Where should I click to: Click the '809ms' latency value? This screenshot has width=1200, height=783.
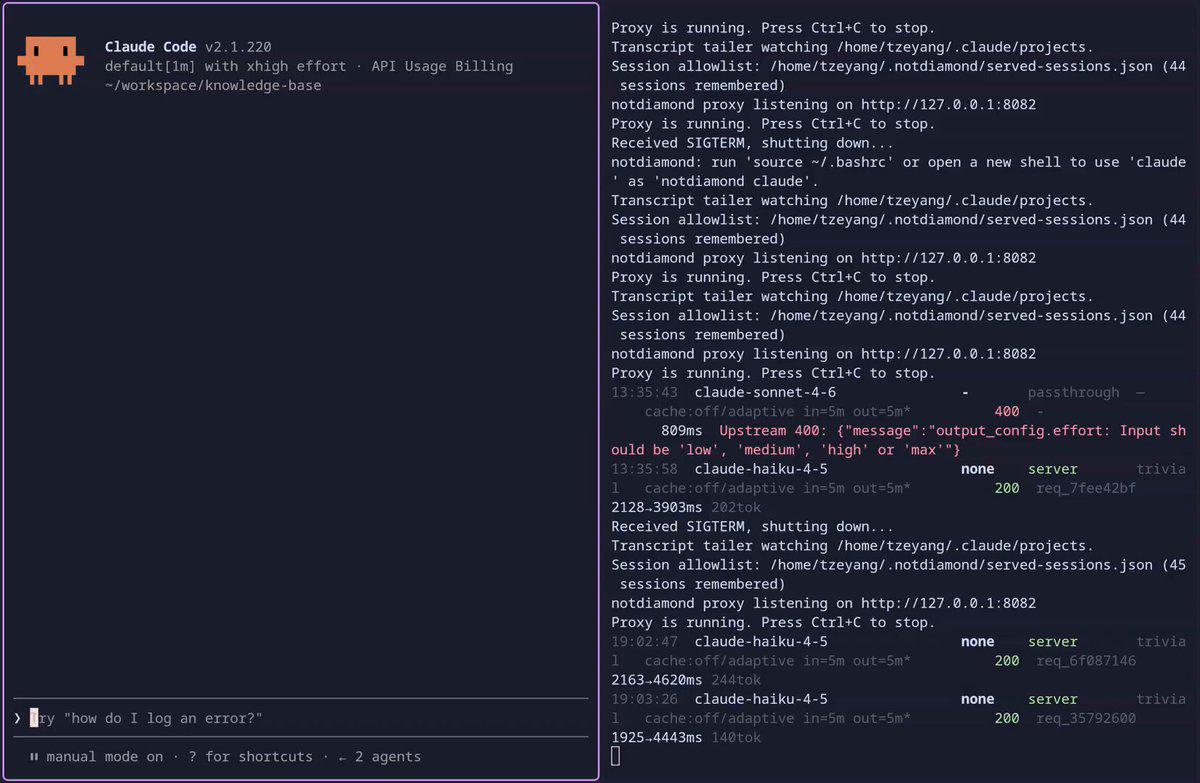coord(682,430)
